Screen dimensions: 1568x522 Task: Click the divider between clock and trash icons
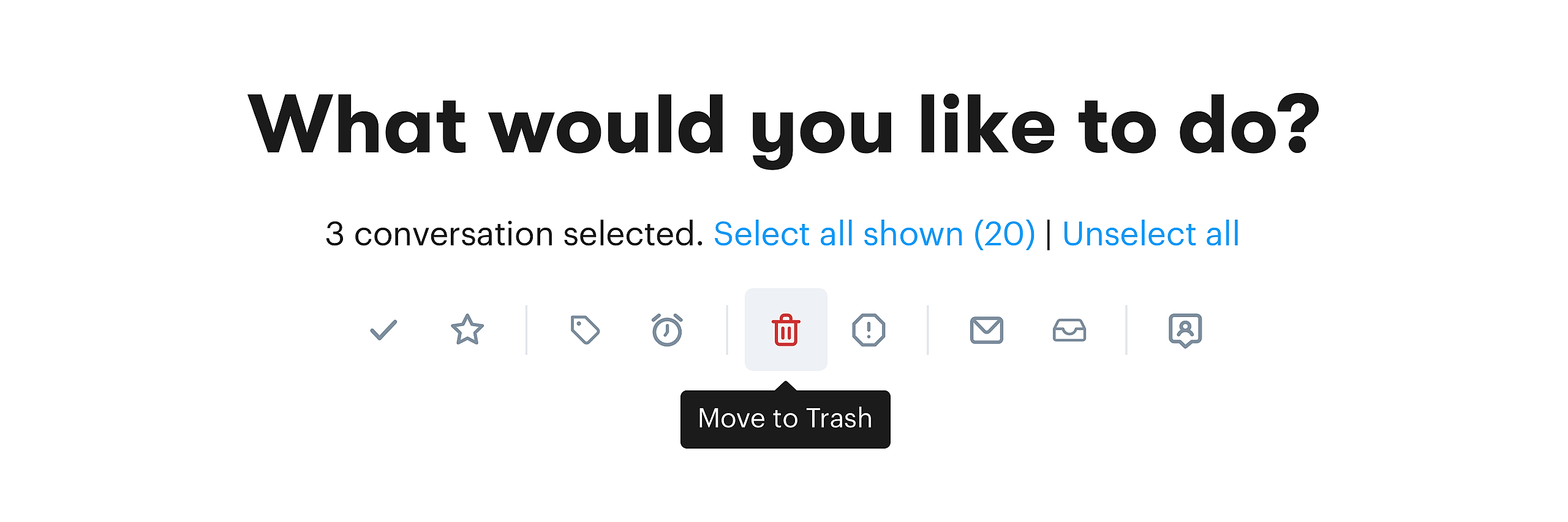(727, 330)
